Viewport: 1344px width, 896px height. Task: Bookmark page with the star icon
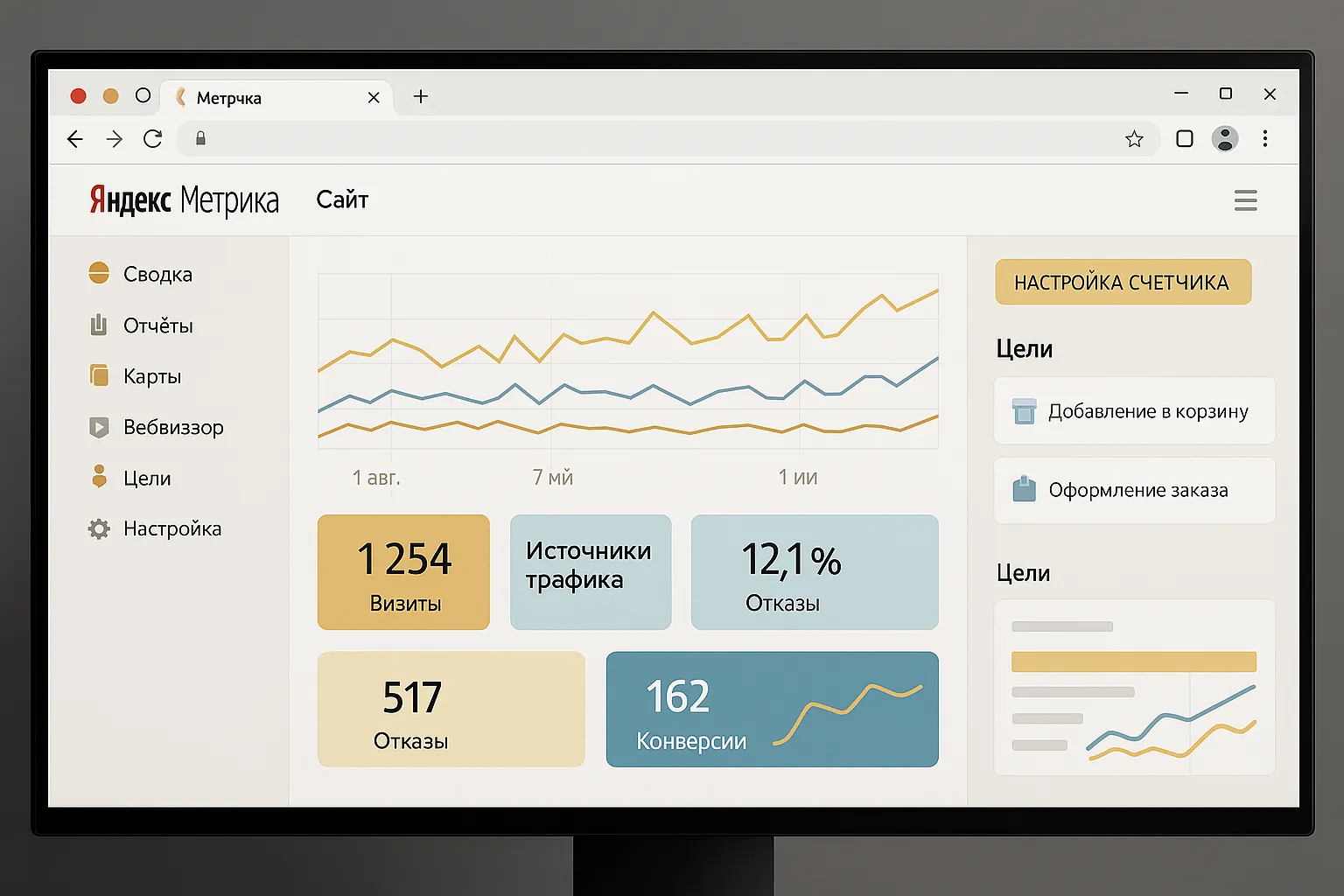(1134, 138)
